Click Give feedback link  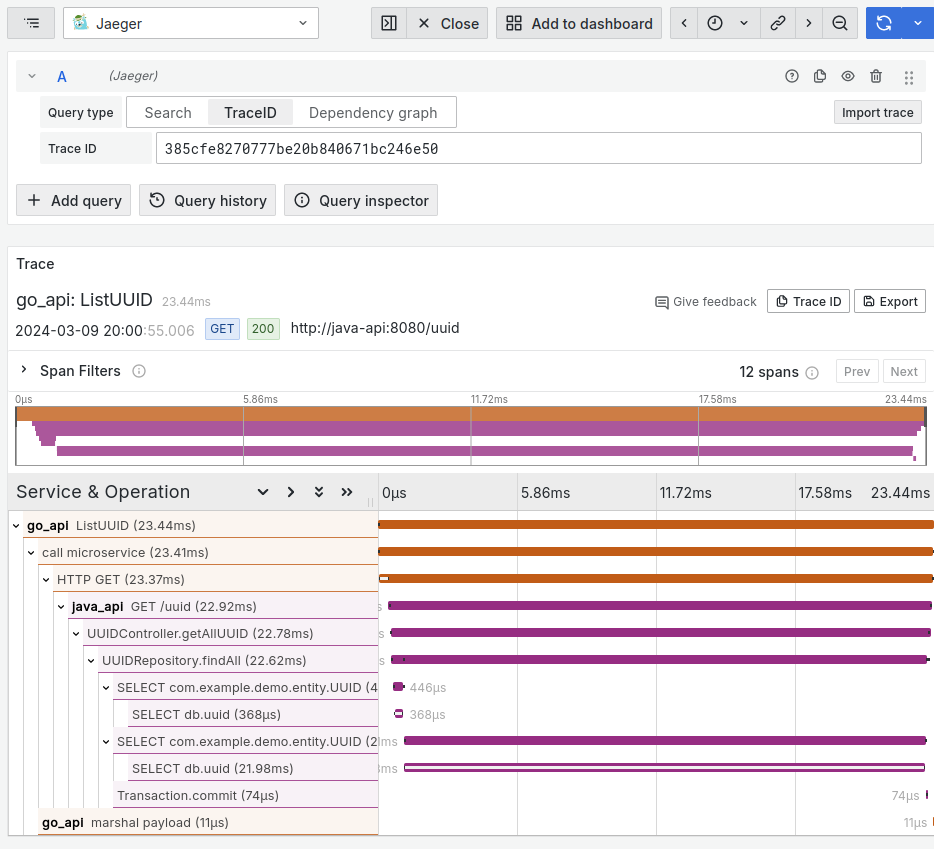[706, 302]
